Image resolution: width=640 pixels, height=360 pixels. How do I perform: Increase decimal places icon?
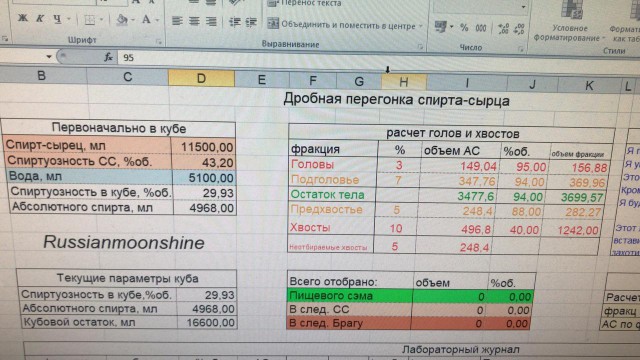click(503, 29)
